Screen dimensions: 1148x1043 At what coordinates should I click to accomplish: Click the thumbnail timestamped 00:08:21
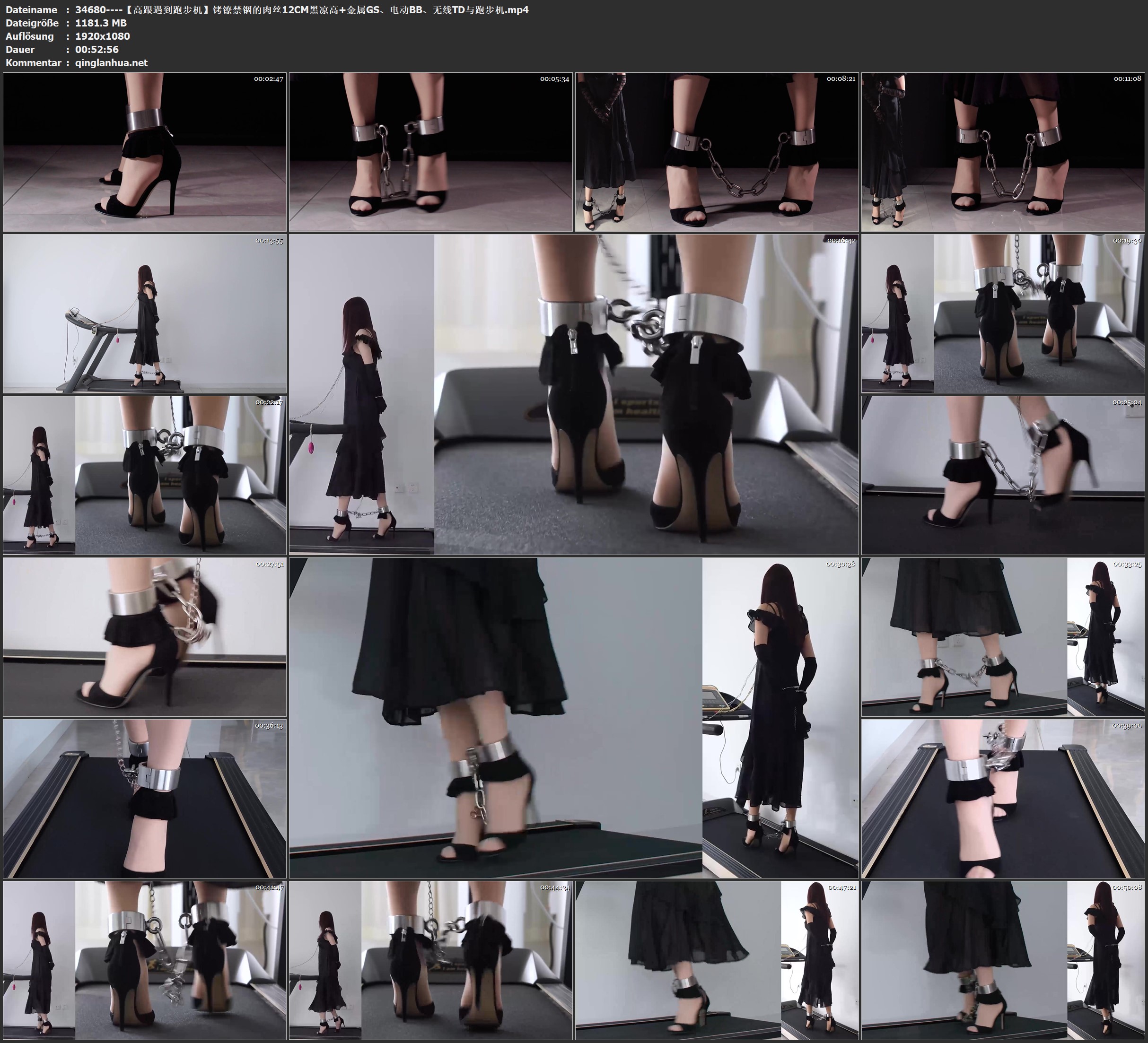click(717, 152)
